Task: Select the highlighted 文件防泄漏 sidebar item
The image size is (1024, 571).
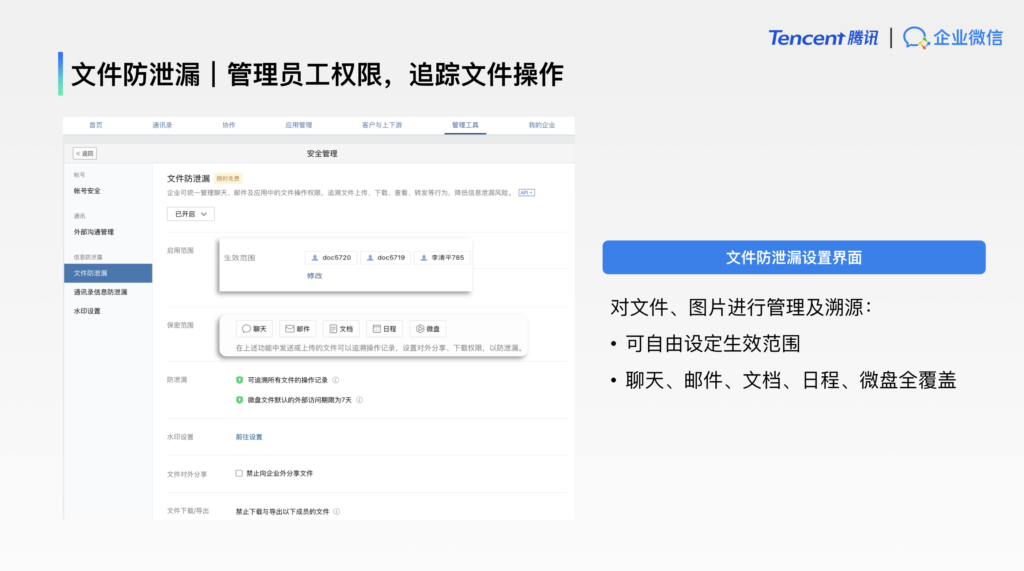Action: pyautogui.click(x=108, y=273)
